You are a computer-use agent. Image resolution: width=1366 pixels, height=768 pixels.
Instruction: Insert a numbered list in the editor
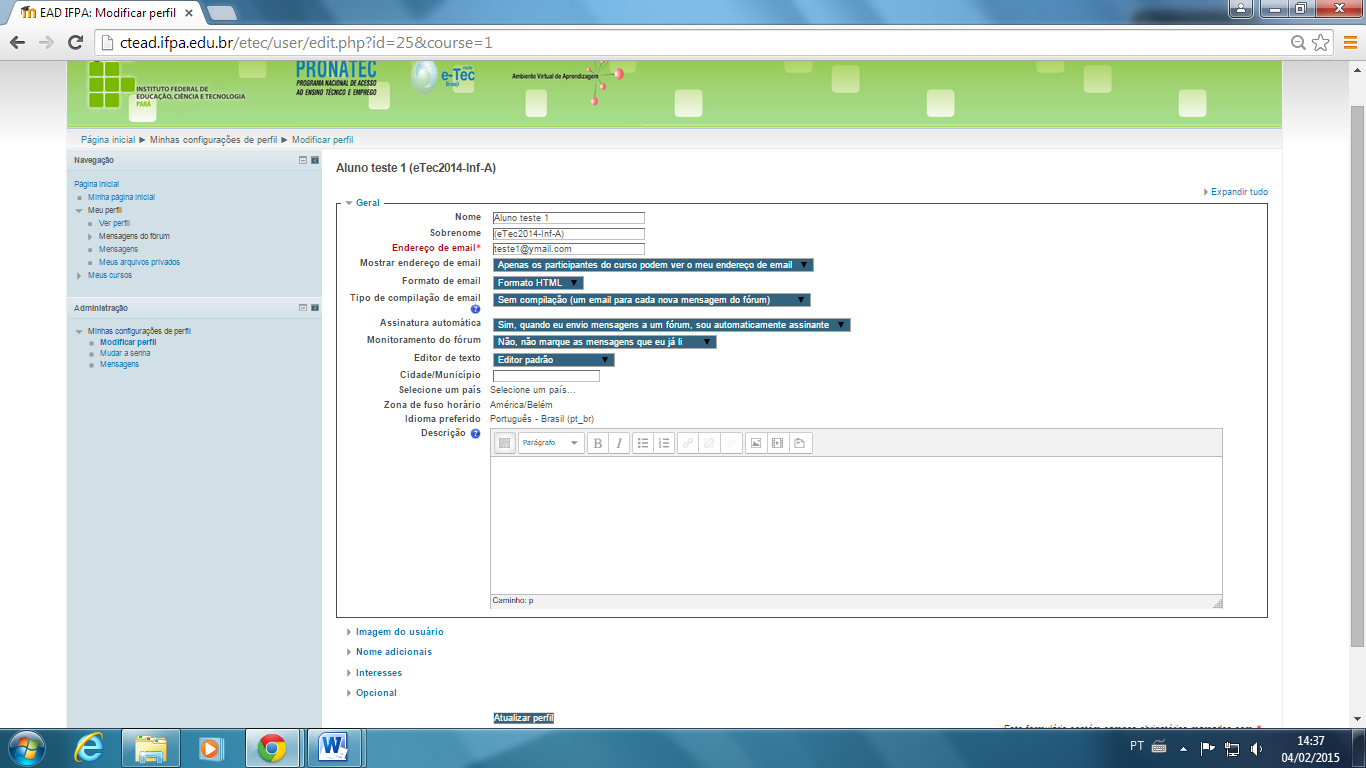[664, 443]
